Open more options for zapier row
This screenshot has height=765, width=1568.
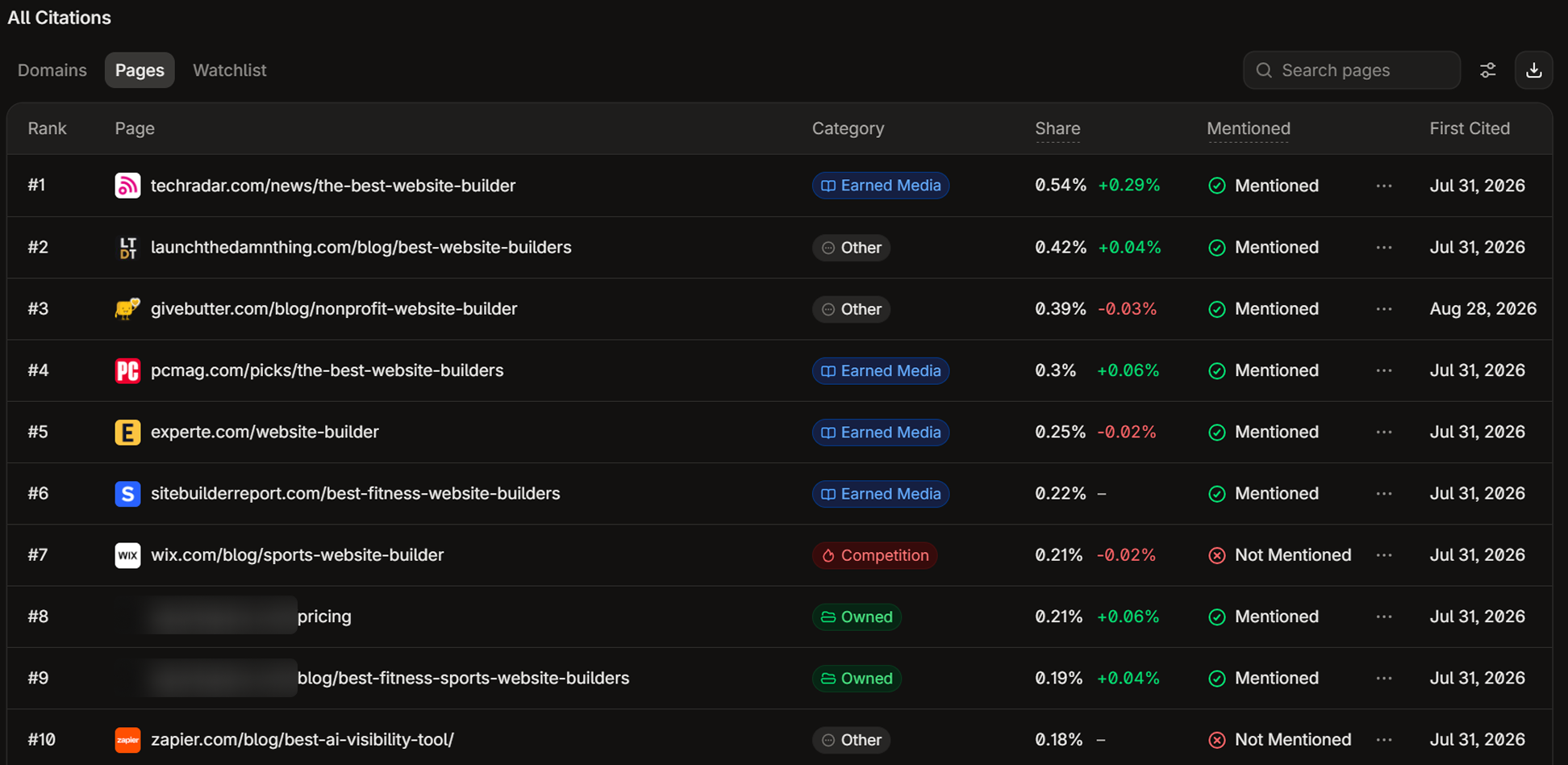click(x=1384, y=739)
